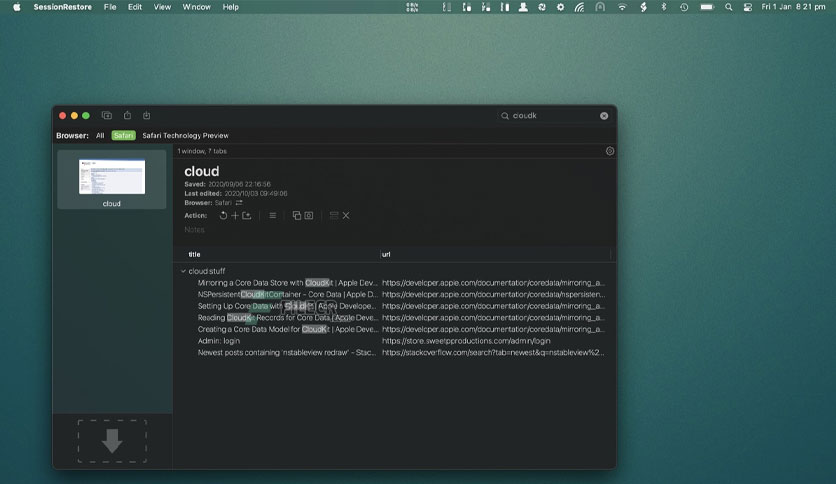This screenshot has width=836, height=484.
Task: Click the duplicate session action icon
Action: [296, 215]
